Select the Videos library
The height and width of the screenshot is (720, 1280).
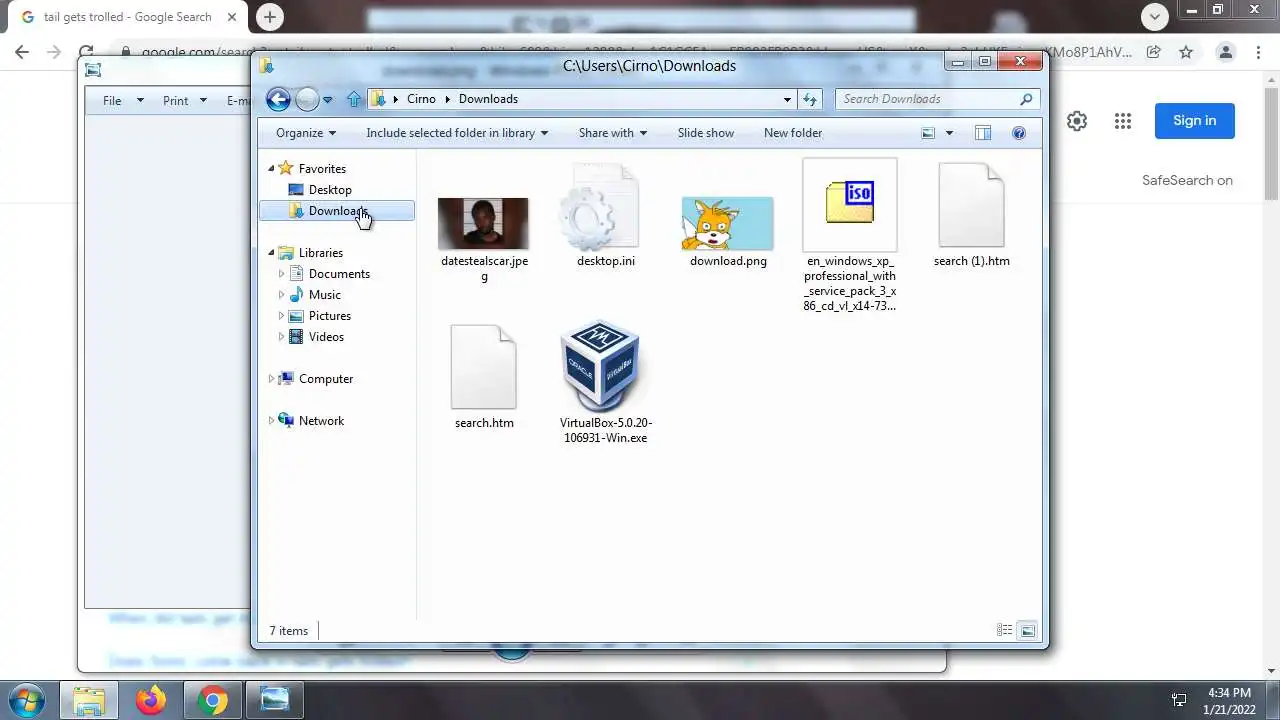[326, 337]
